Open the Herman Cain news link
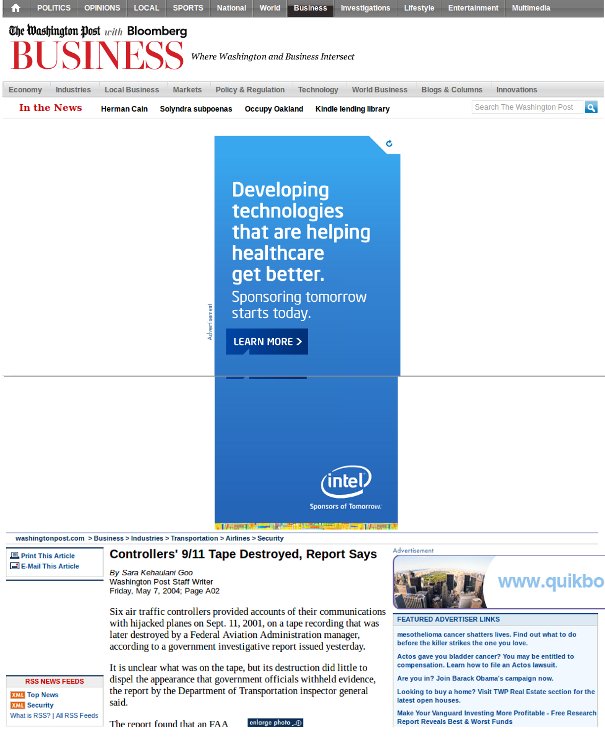Screen dimensions: 605x750 coord(124,109)
